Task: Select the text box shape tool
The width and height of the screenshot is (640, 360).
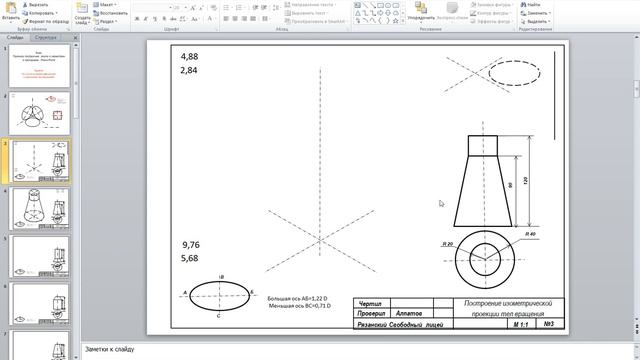Action: (x=358, y=6)
